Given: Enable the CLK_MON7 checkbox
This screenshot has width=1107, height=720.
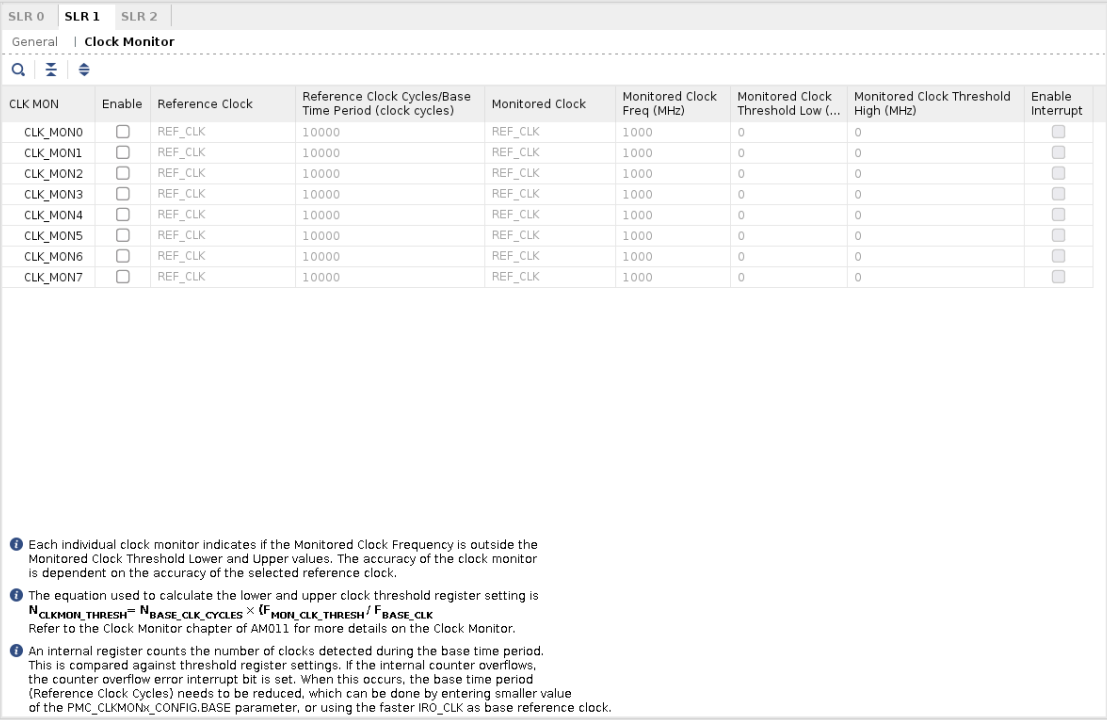Looking at the screenshot, I should coord(123,277).
